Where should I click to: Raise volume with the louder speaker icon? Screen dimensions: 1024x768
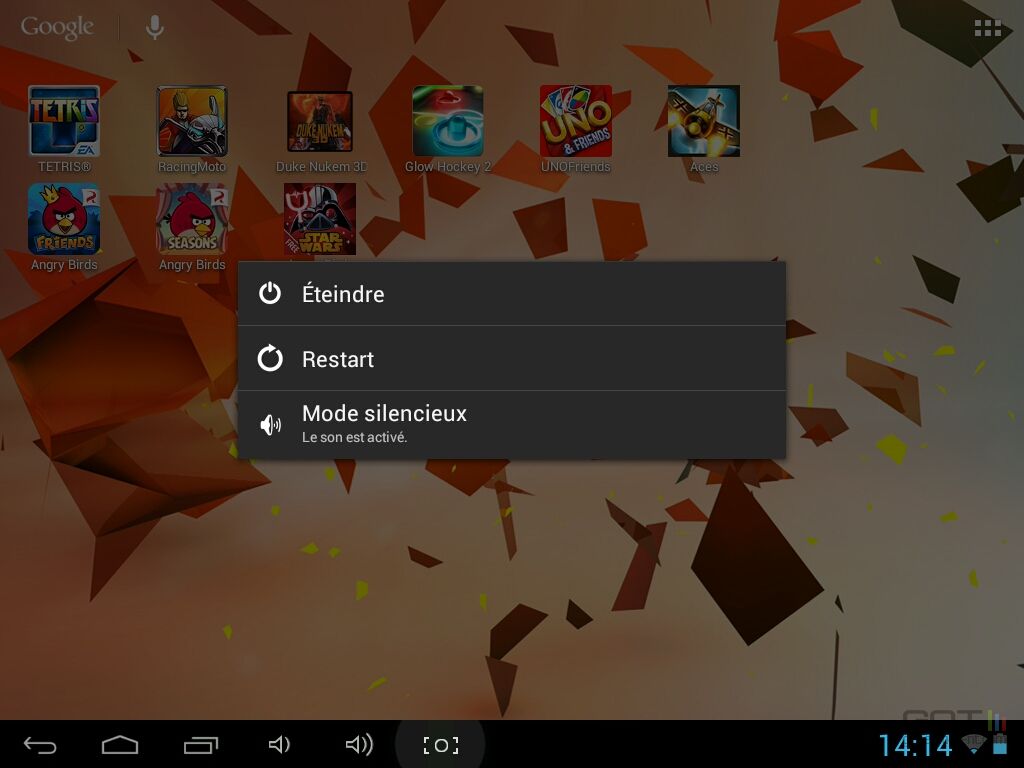click(359, 744)
